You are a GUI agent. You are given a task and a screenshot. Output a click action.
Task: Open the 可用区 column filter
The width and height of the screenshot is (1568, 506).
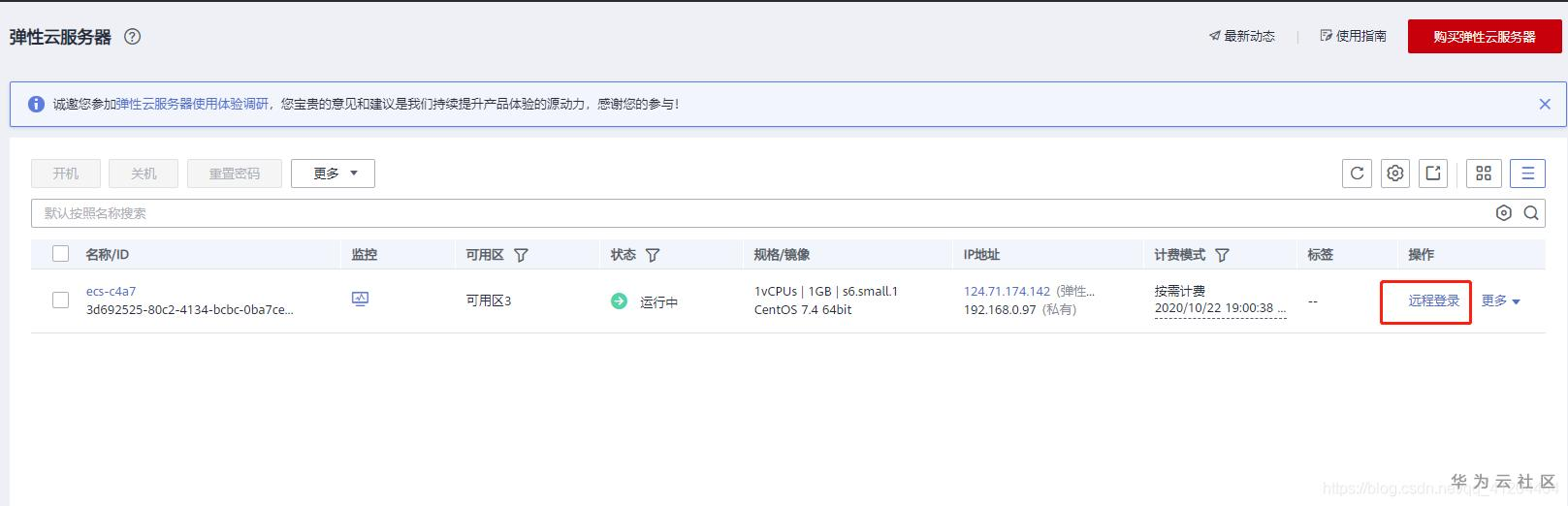pyautogui.click(x=521, y=255)
